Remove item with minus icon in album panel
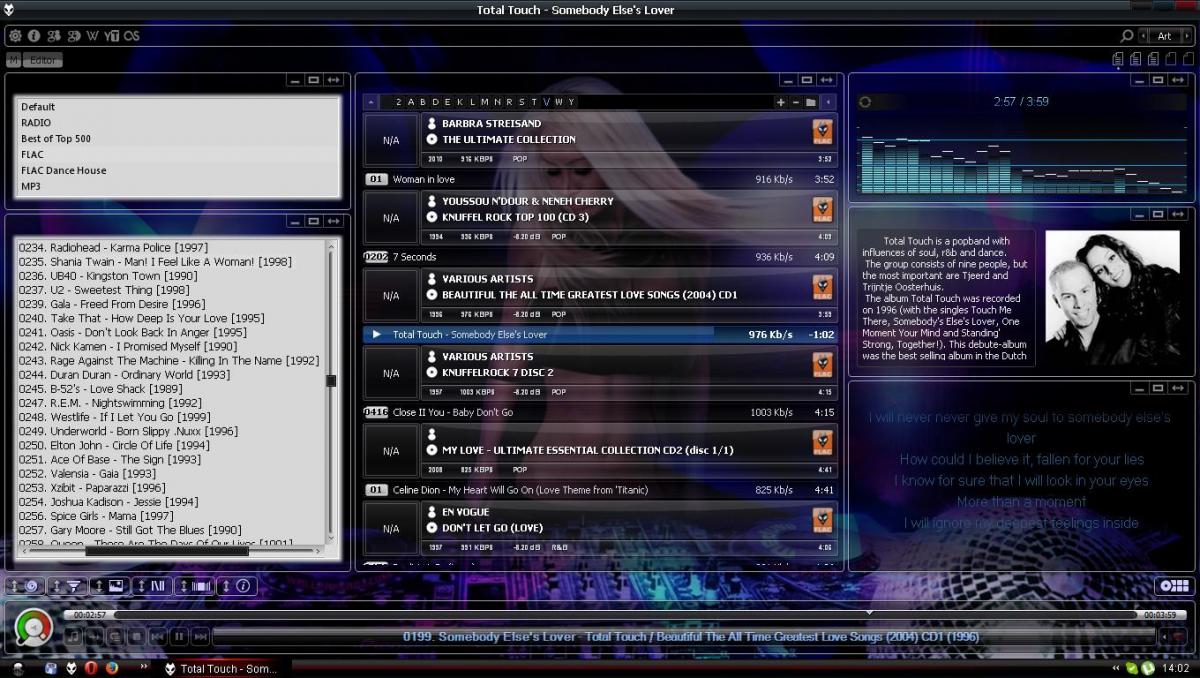 click(x=795, y=102)
